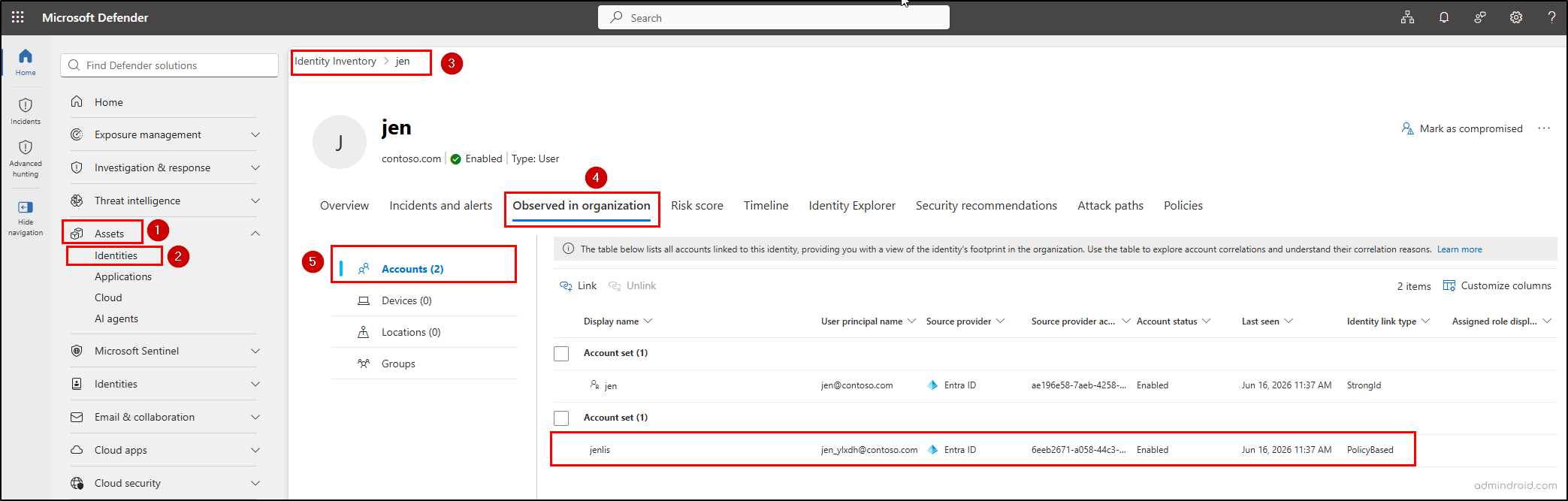
Task: Click the Microsoft Sentinel icon
Action: click(77, 351)
